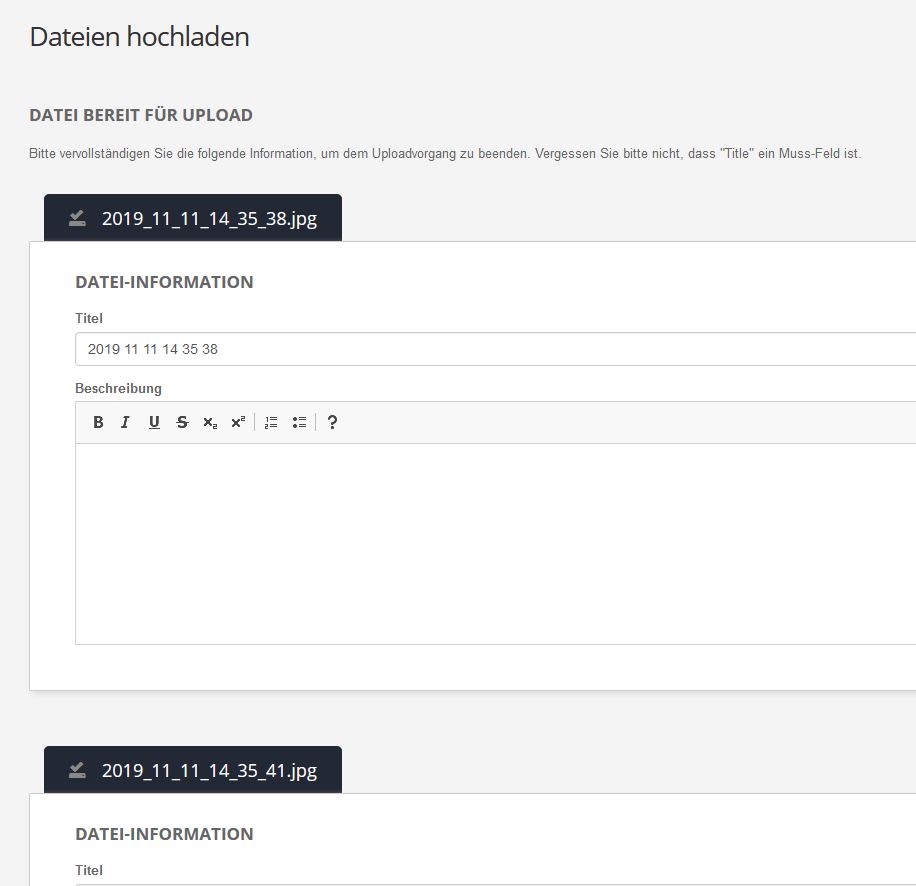The height and width of the screenshot is (886, 916).
Task: Click DATEI-INFORMATION heading of second file
Action: pos(164,834)
